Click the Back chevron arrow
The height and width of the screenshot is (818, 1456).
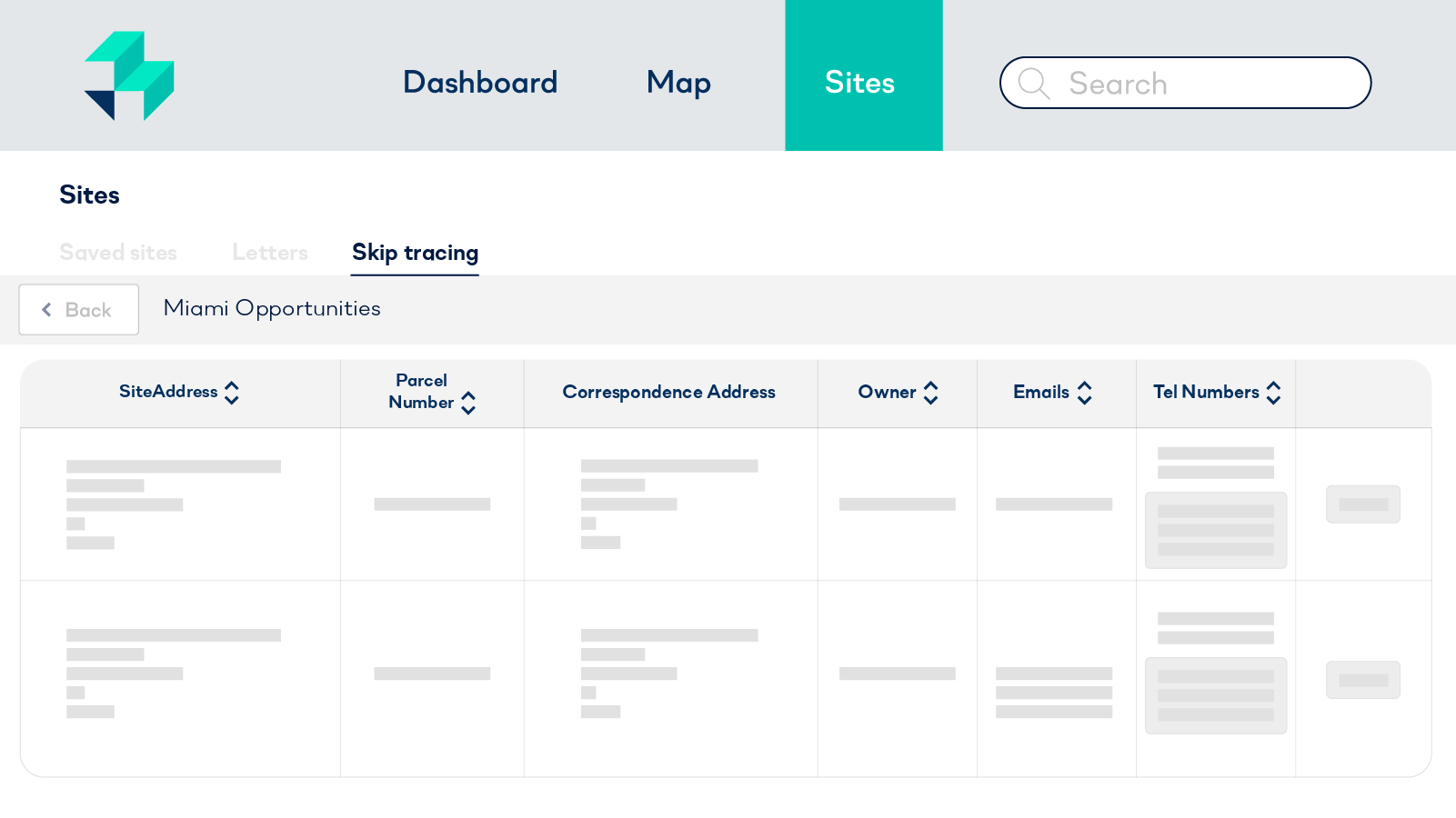[46, 310]
